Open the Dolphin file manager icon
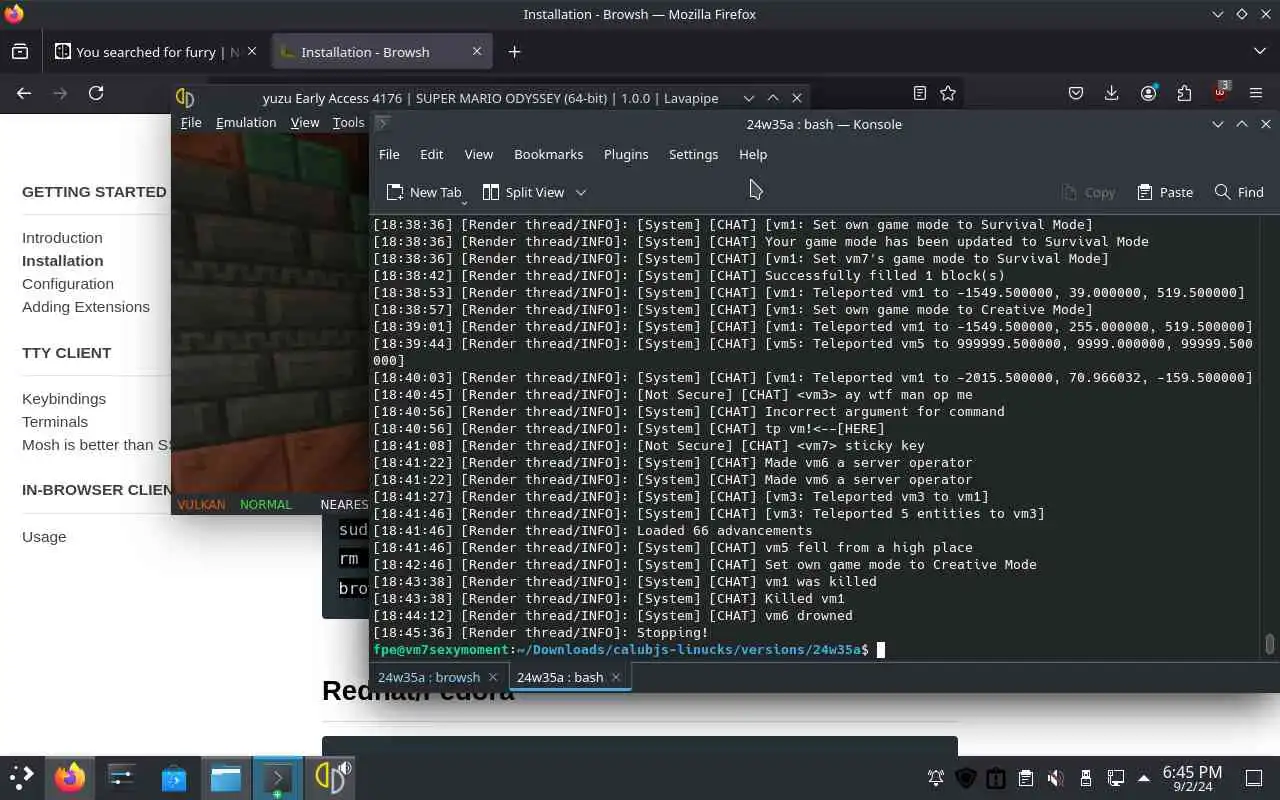Image resolution: width=1280 pixels, height=800 pixels. (226, 777)
